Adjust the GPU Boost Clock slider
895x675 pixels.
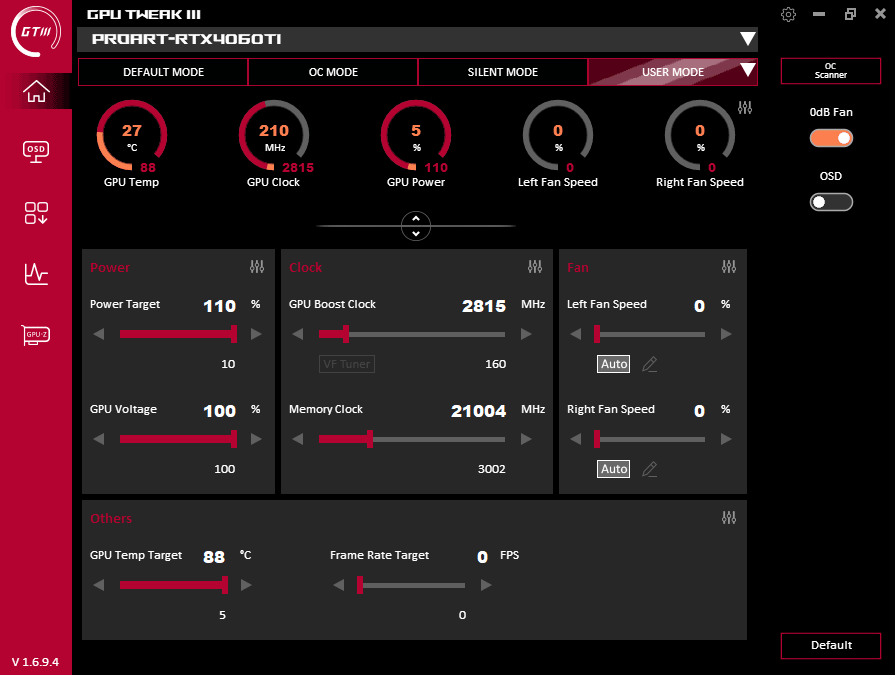coord(412,334)
